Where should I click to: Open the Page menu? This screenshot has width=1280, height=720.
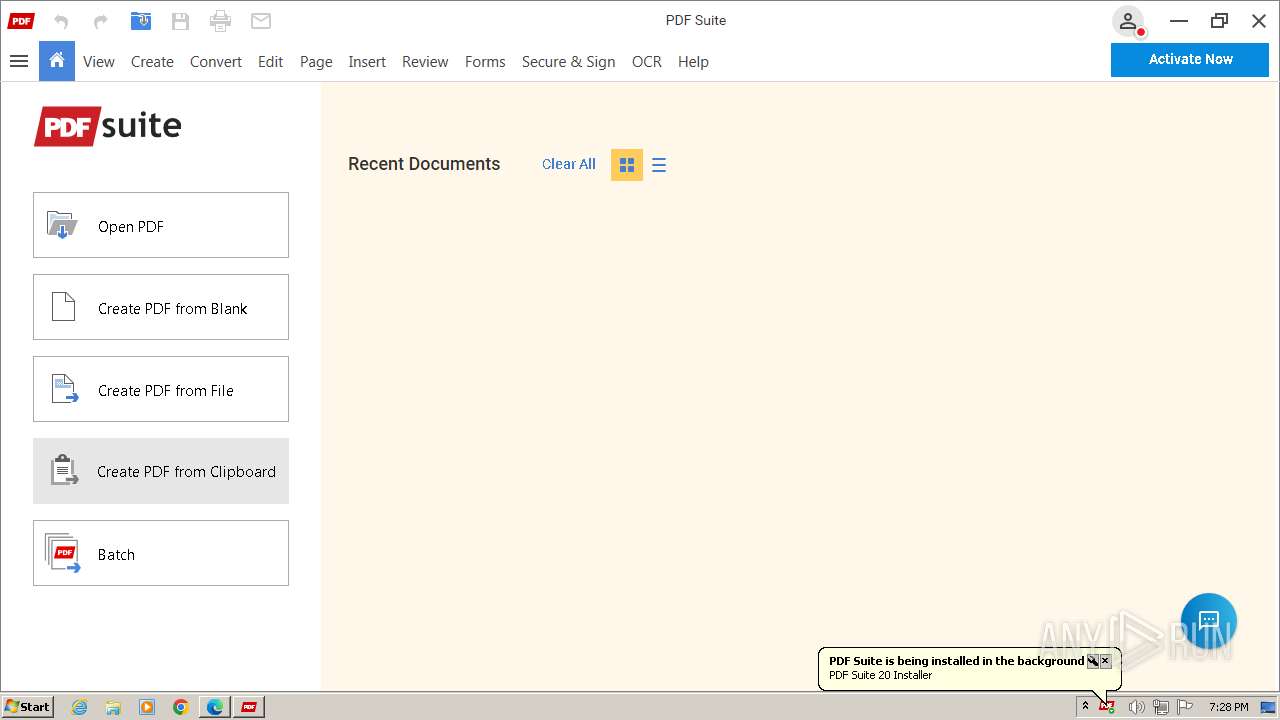tap(316, 62)
